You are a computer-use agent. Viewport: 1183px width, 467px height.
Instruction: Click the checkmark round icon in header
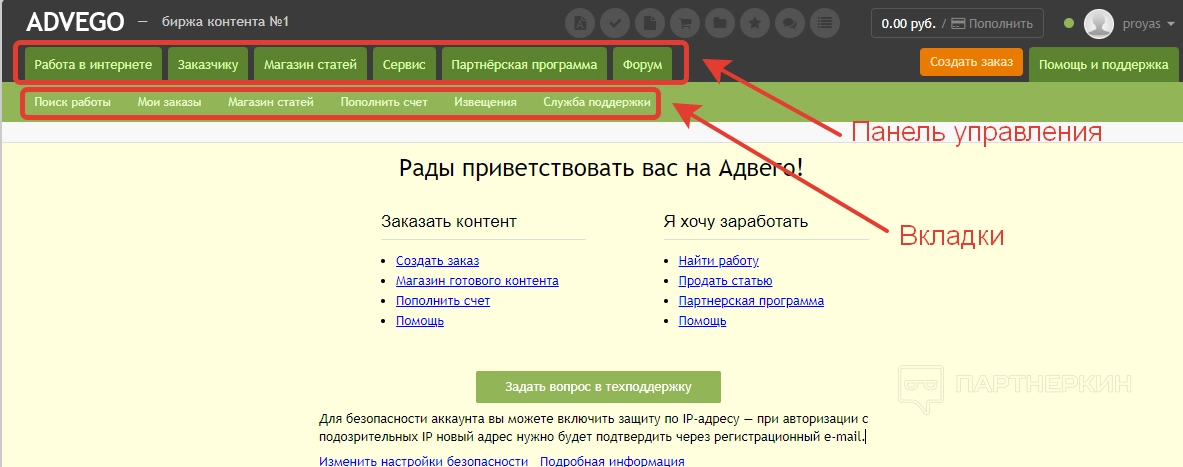click(616, 23)
